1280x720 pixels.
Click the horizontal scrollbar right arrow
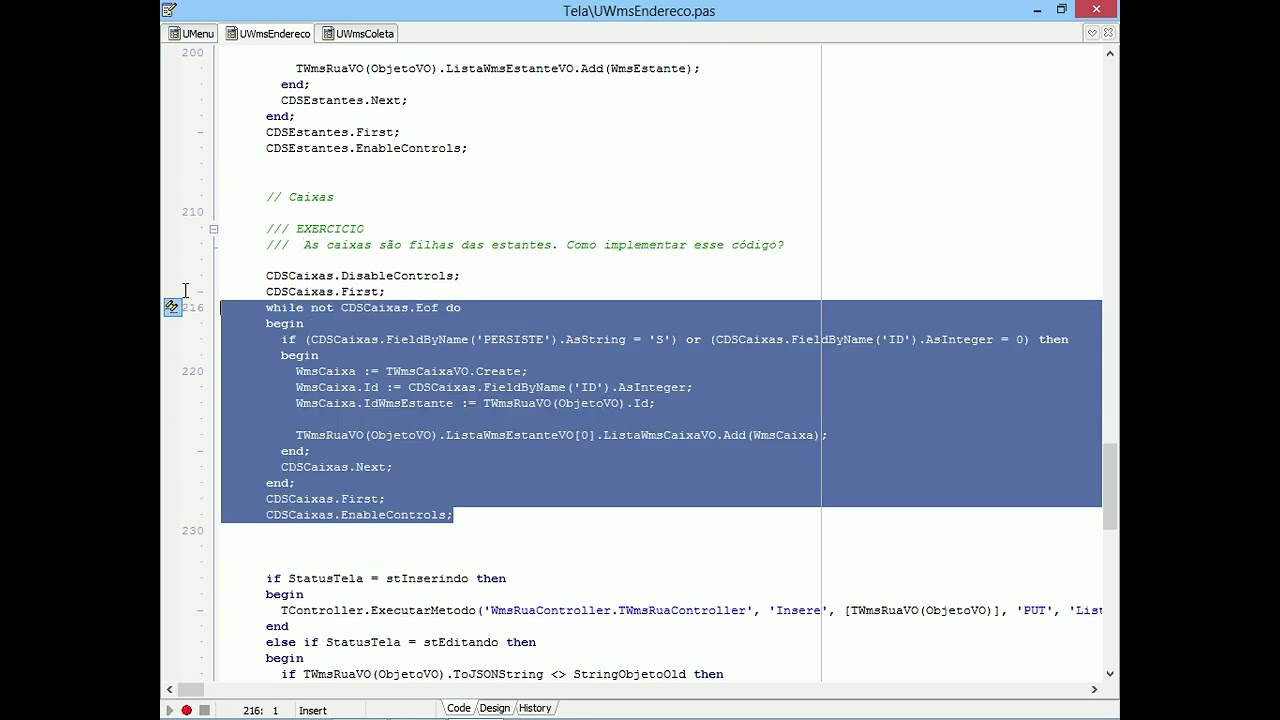coord(1094,689)
